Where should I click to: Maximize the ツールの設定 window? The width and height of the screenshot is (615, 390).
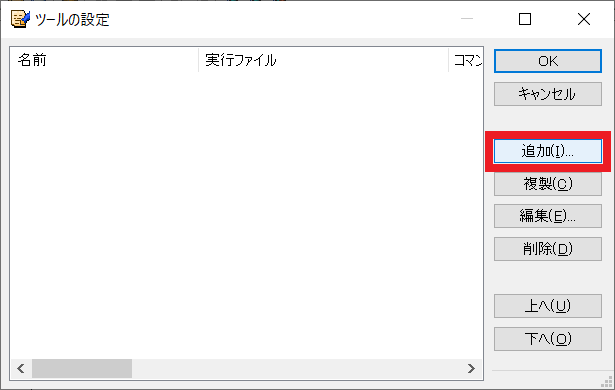click(525, 19)
